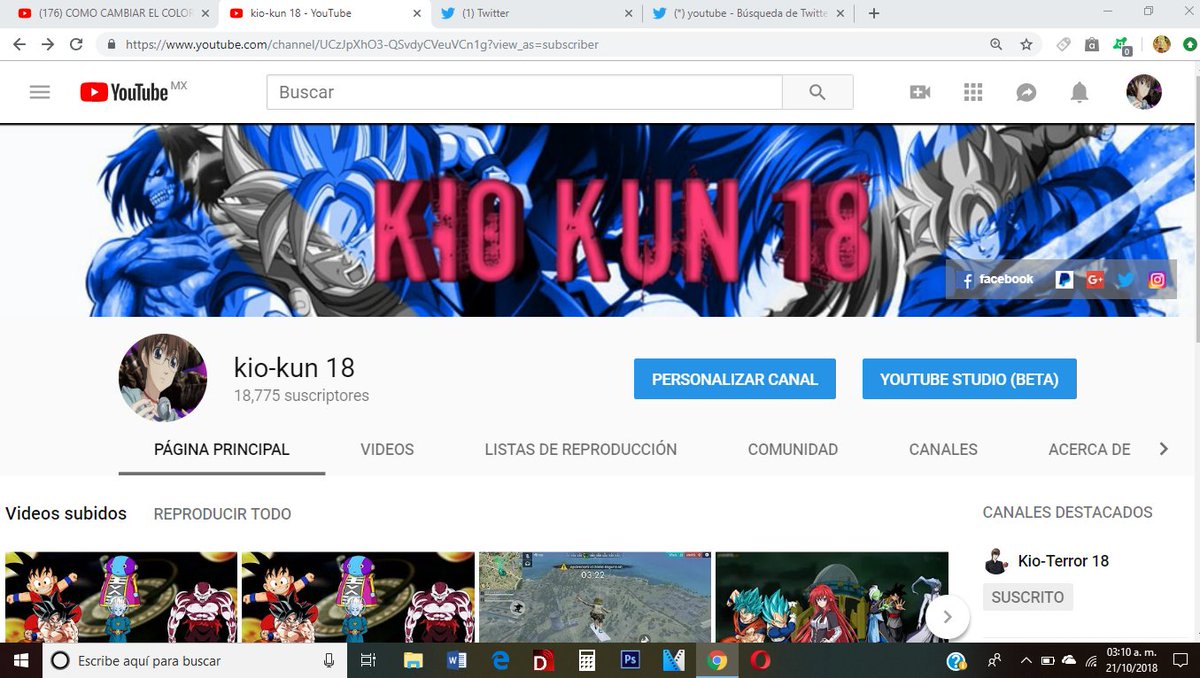
Task: Open the COMUNIDAD channel tab
Action: [x=793, y=450]
